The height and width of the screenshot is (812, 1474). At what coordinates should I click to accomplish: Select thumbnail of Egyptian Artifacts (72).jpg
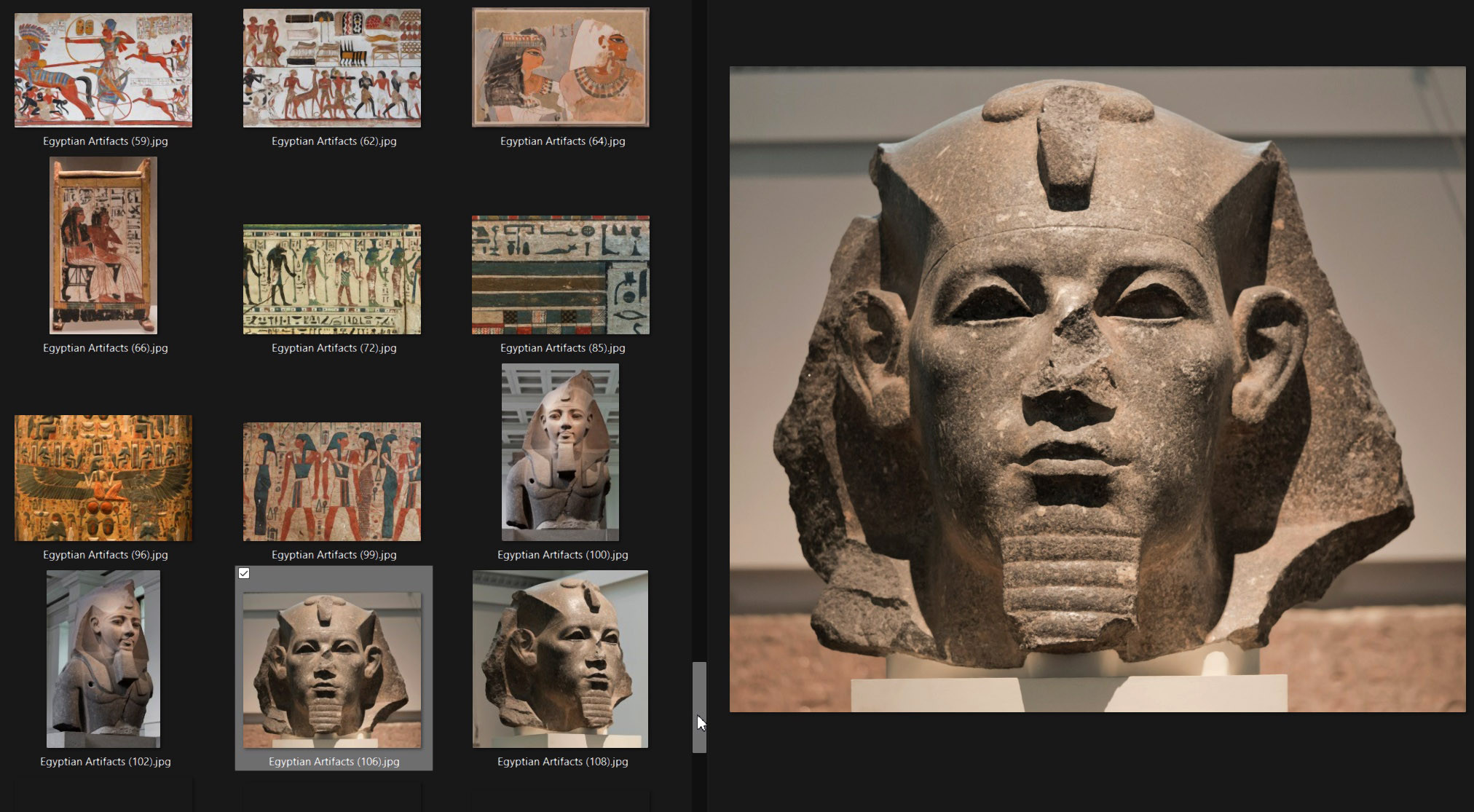332,279
